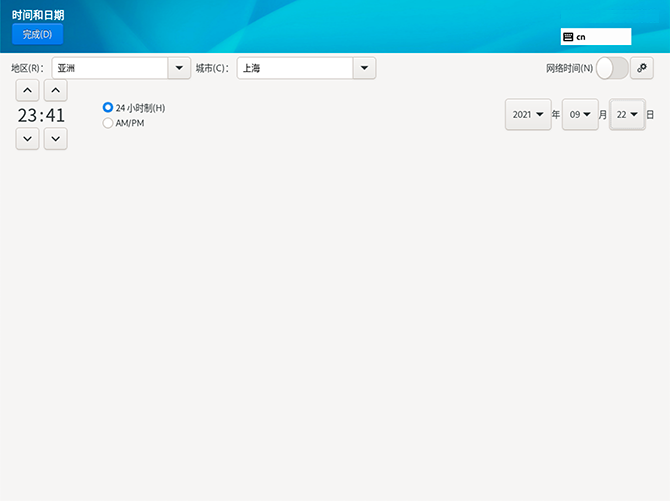Expand the 地区 region dropdown arrow

(x=179, y=68)
